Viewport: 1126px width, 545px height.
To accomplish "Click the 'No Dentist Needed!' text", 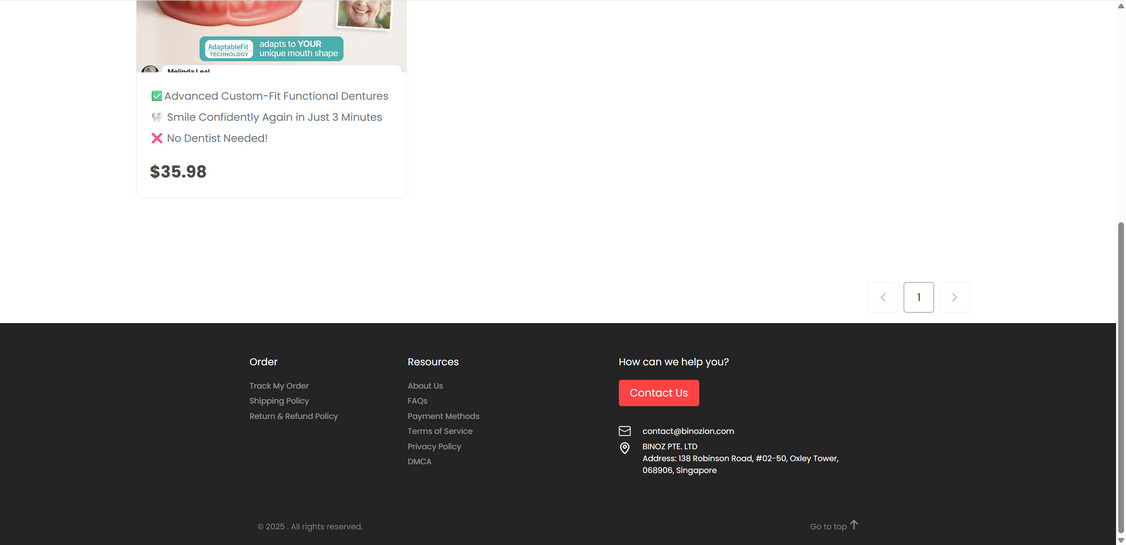I will click(217, 138).
